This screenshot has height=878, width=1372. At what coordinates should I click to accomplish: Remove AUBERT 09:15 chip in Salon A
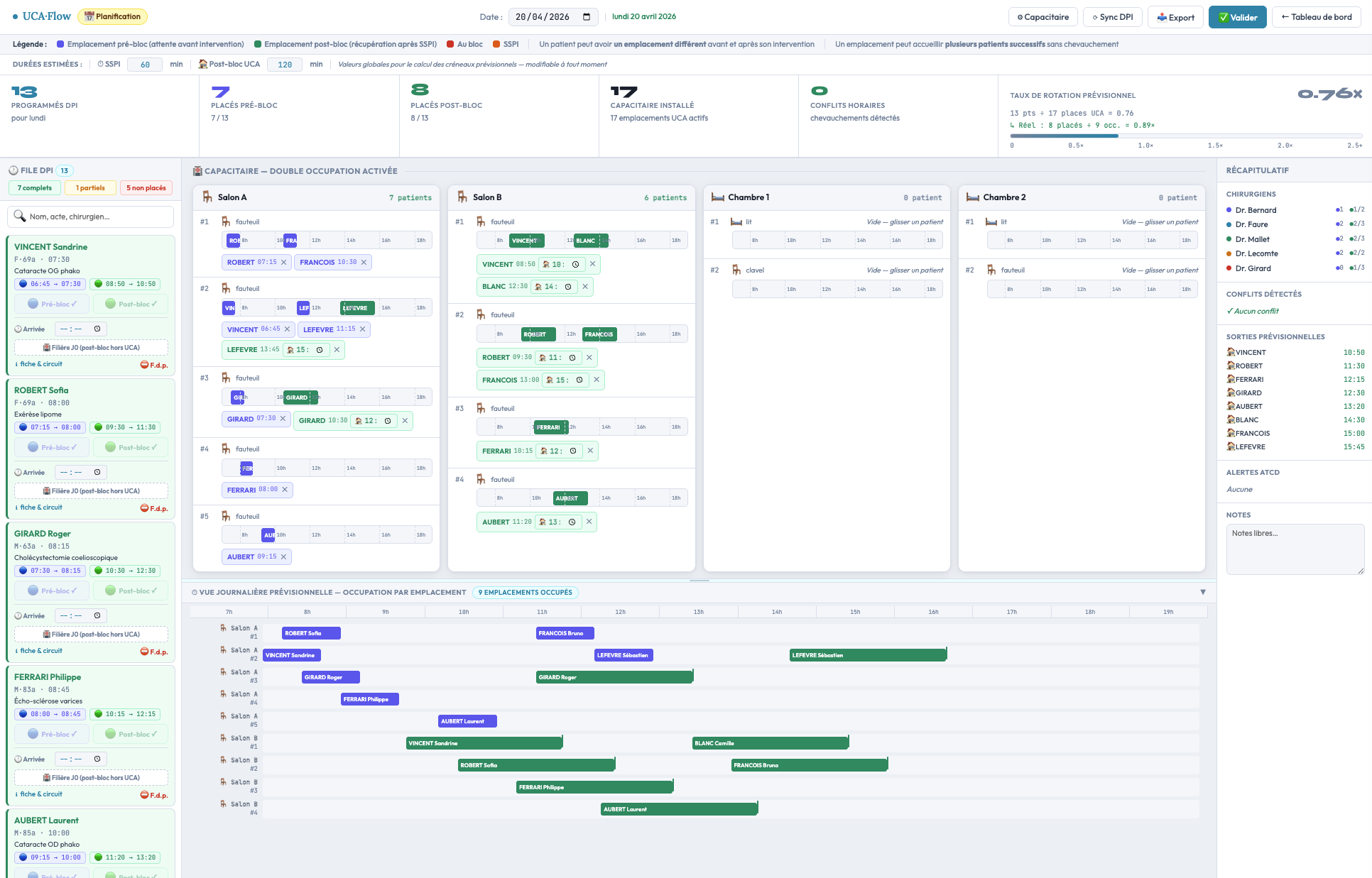tap(283, 557)
